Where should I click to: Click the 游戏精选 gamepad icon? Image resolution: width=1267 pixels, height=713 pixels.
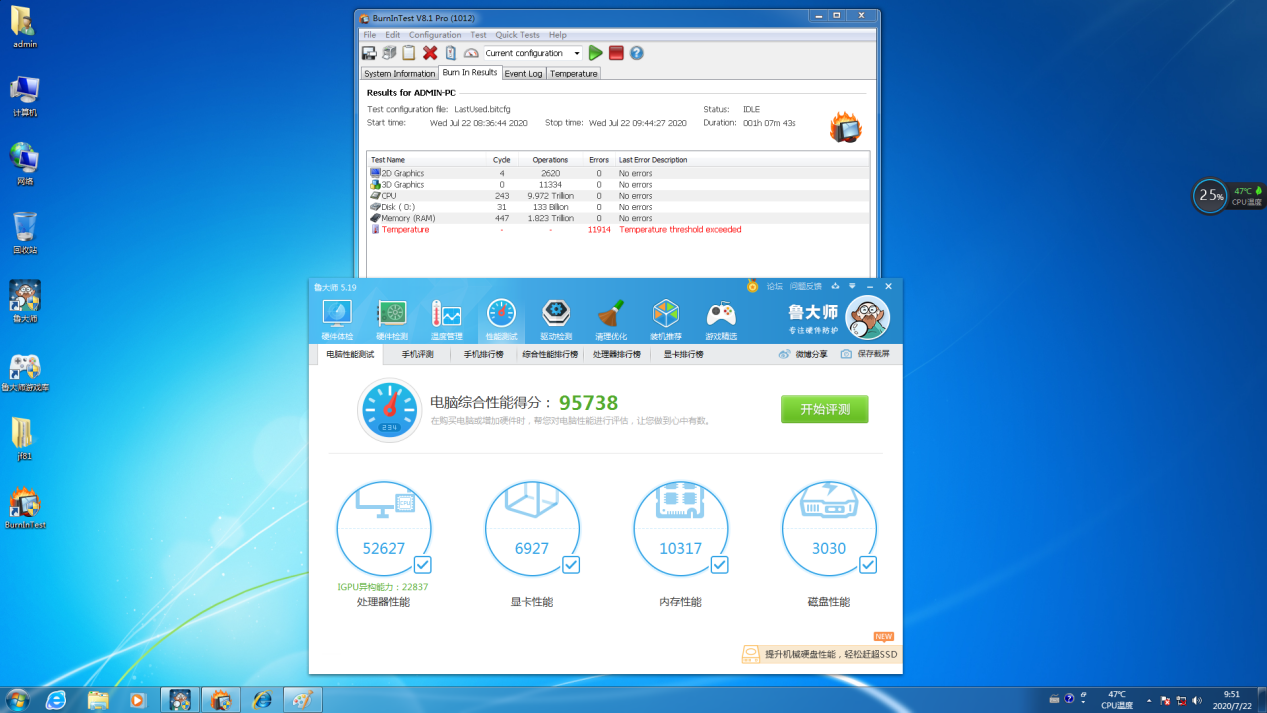pos(721,319)
